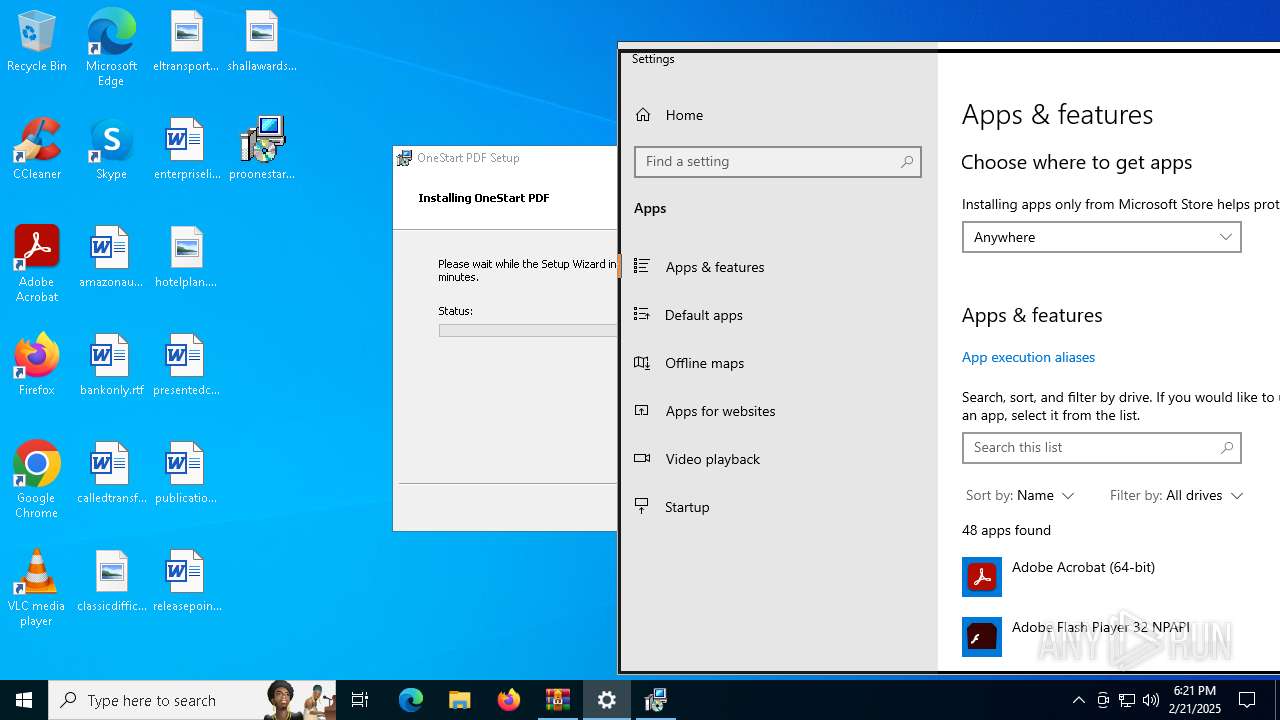The height and width of the screenshot is (720, 1280).
Task: Click the OneStart setup progress bar
Action: pyautogui.click(x=528, y=330)
